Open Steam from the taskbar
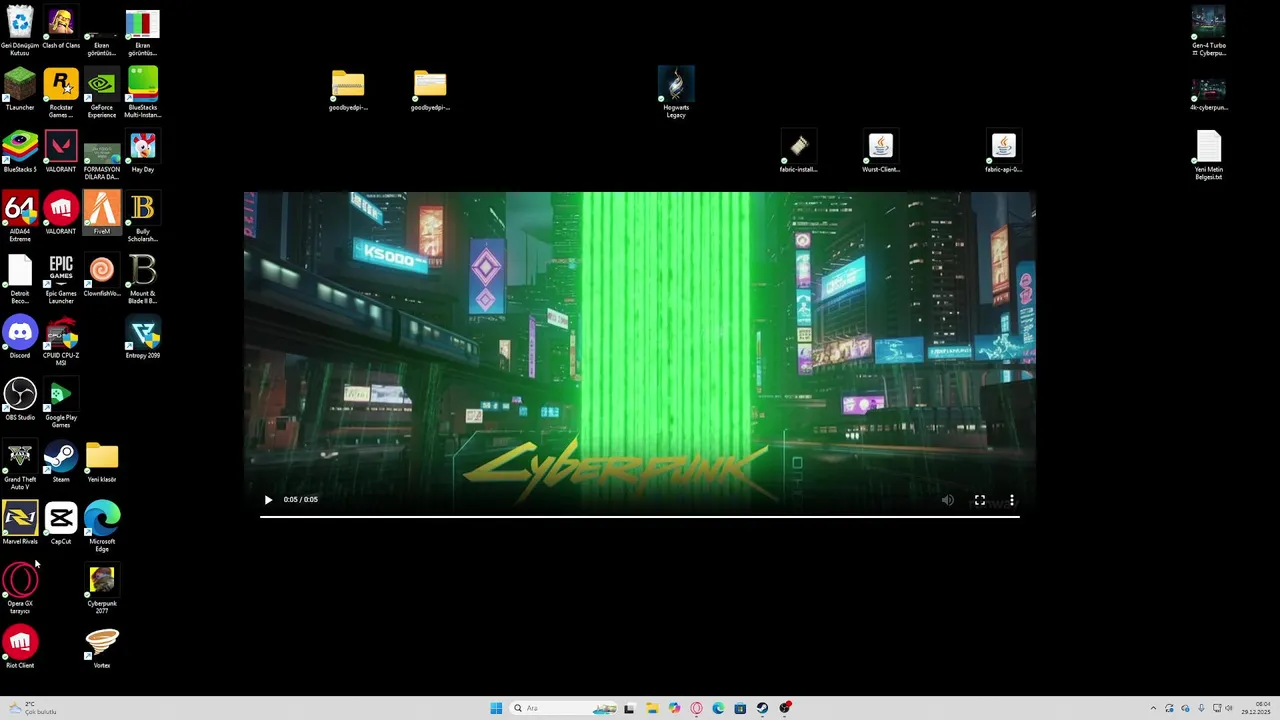Viewport: 1280px width, 720px height. point(762,708)
